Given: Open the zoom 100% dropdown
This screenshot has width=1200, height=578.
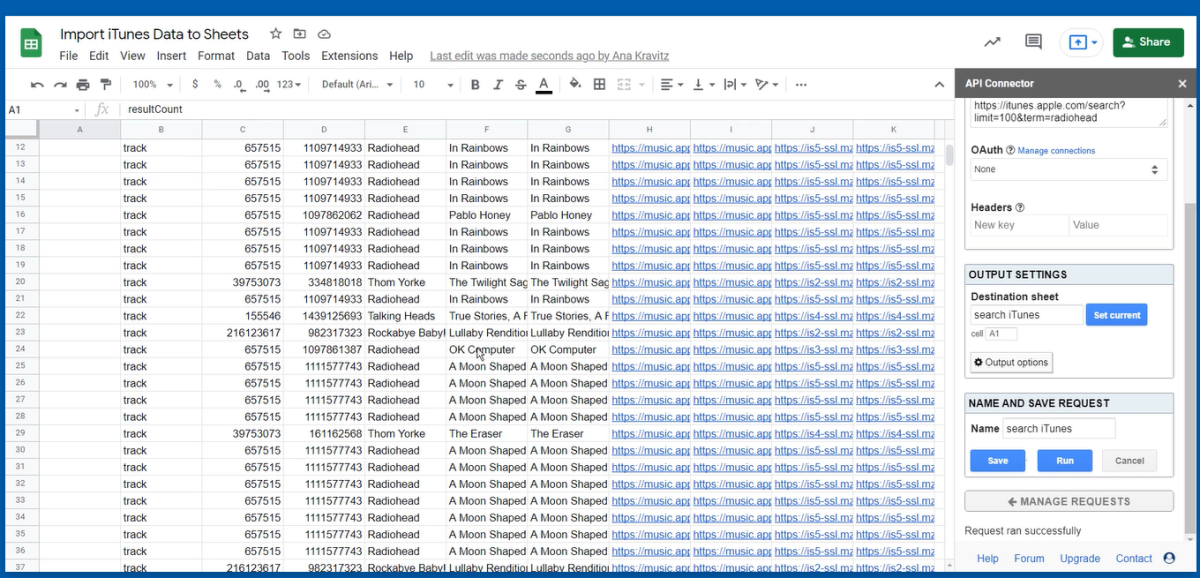Looking at the screenshot, I should 153,85.
